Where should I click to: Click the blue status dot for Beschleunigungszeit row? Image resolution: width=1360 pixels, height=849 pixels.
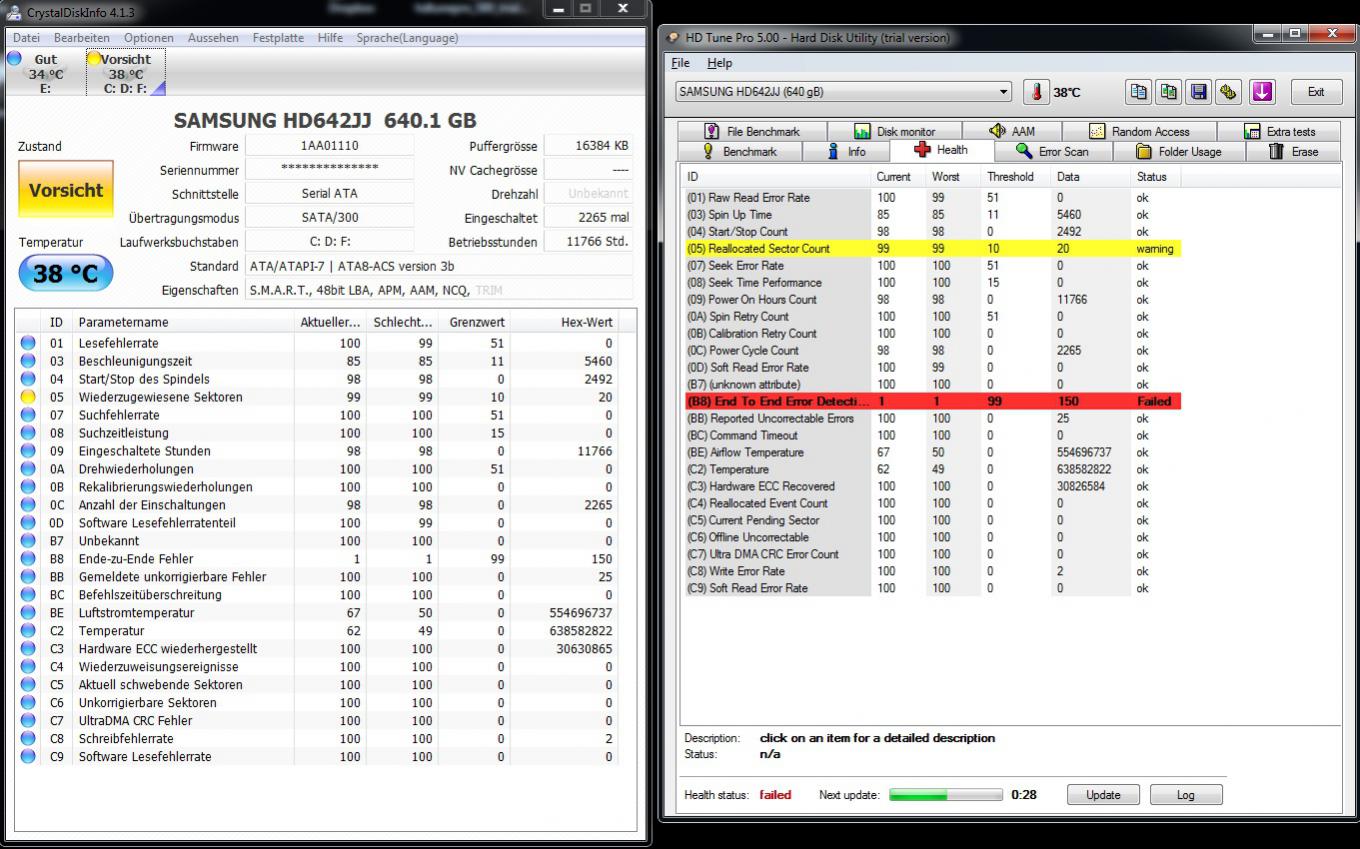[x=28, y=361]
